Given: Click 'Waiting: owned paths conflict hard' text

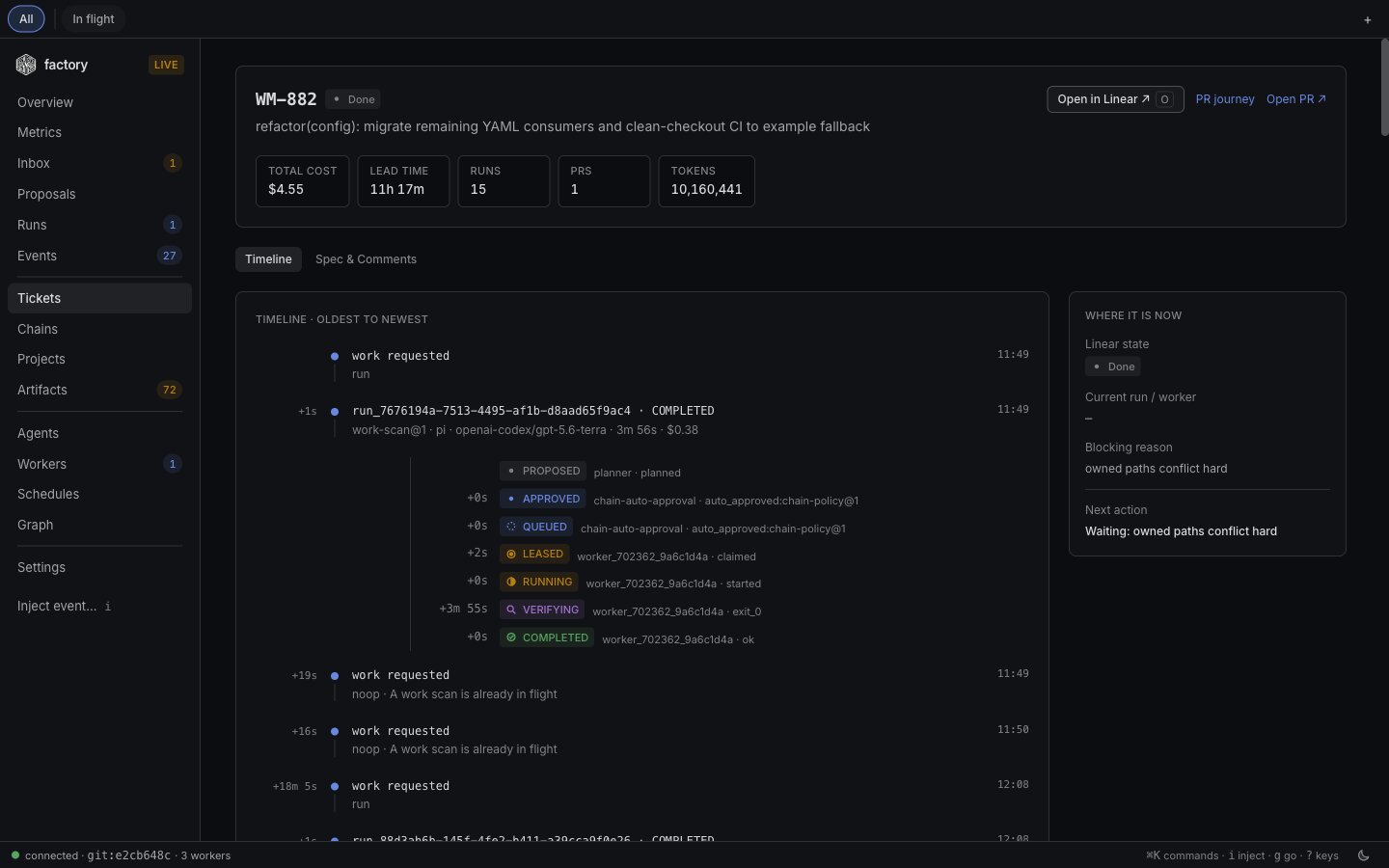Looking at the screenshot, I should (1181, 531).
